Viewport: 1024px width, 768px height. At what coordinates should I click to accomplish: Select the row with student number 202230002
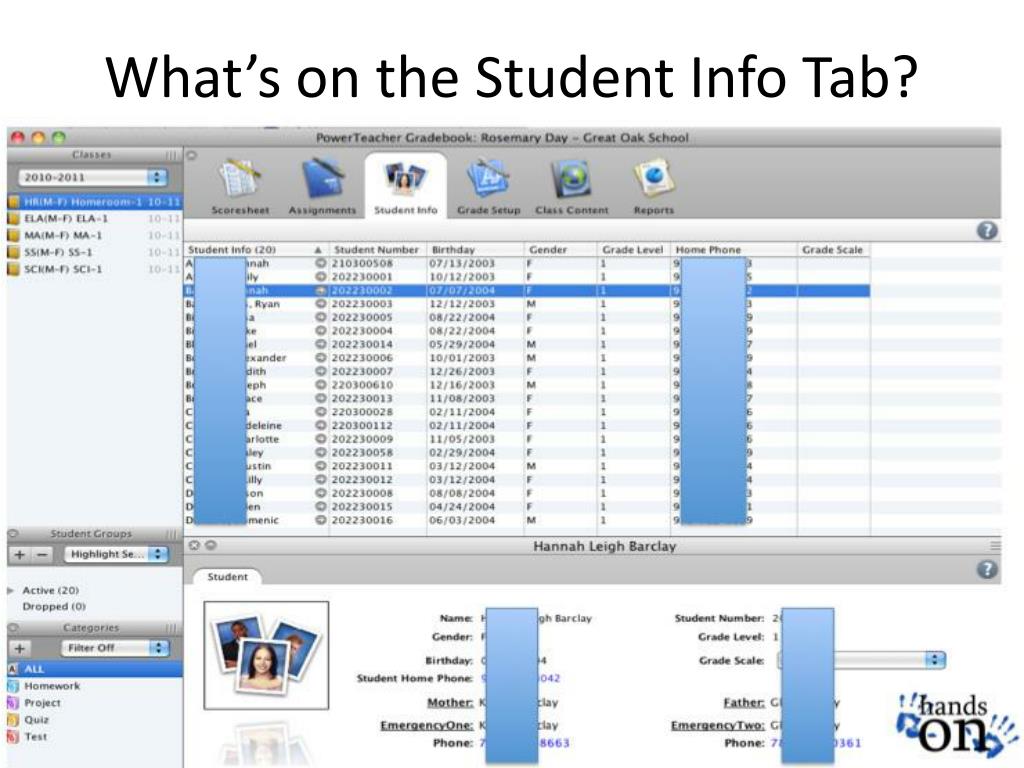click(x=527, y=291)
